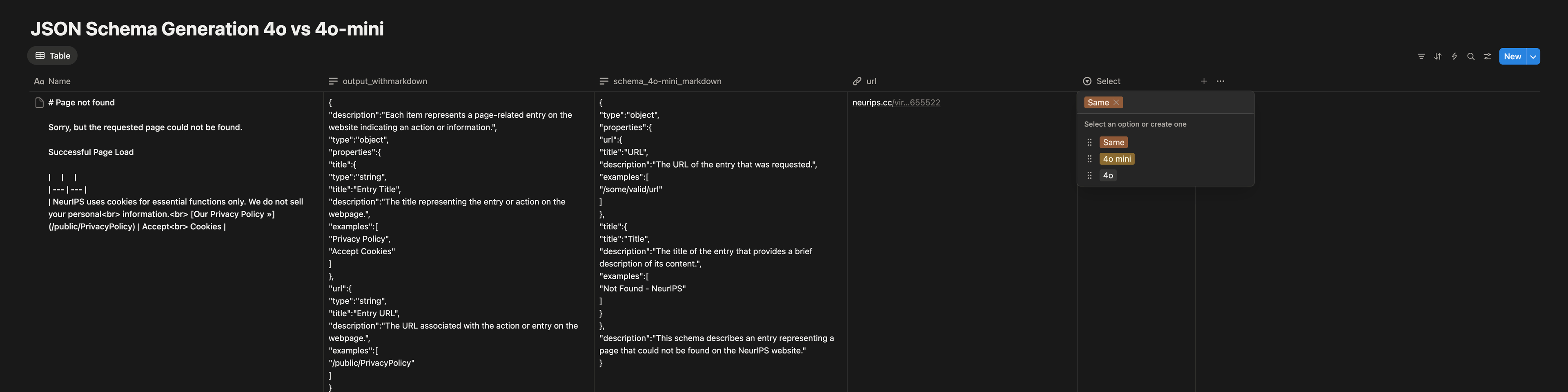Open view settings with the sliders icon
The height and width of the screenshot is (392, 1568).
click(1487, 56)
